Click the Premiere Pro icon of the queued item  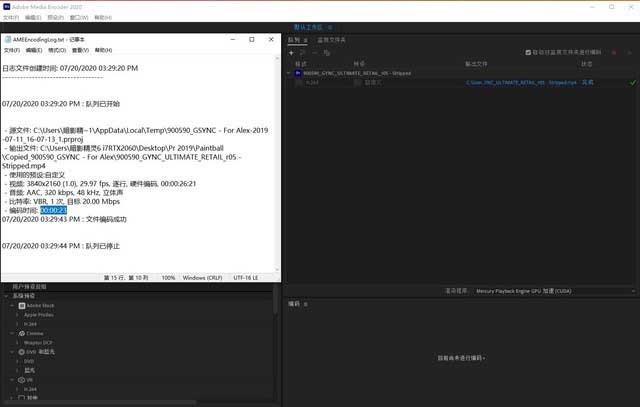(298, 73)
